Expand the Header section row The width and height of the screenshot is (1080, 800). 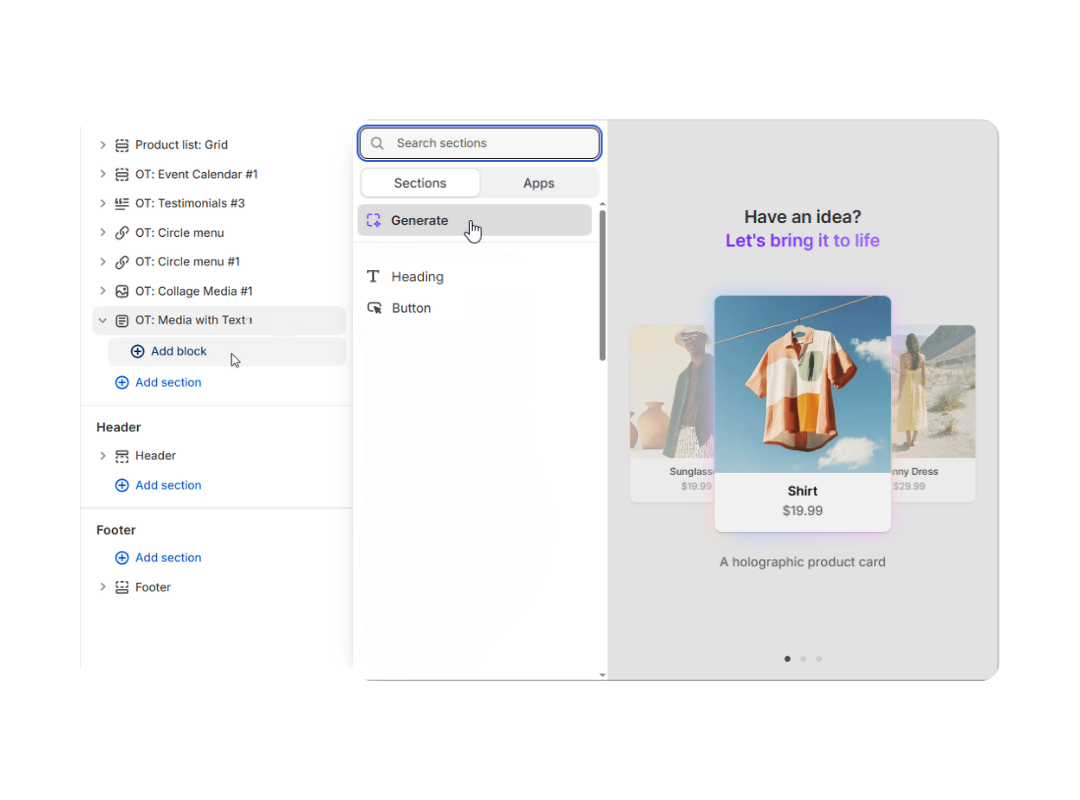click(103, 456)
